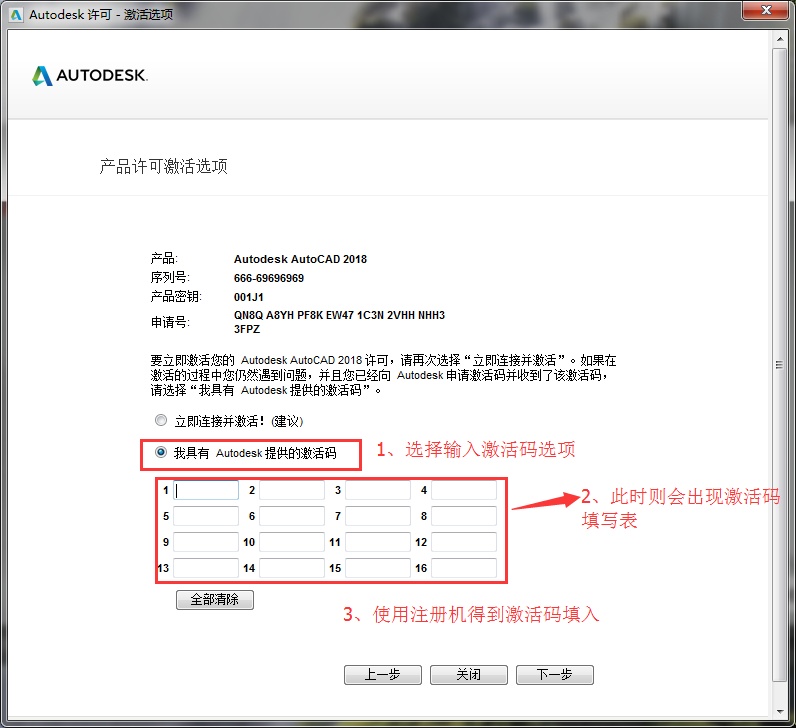Viewport: 796px width, 728px height.
Task: Click activation code field 15
Action: click(378, 568)
